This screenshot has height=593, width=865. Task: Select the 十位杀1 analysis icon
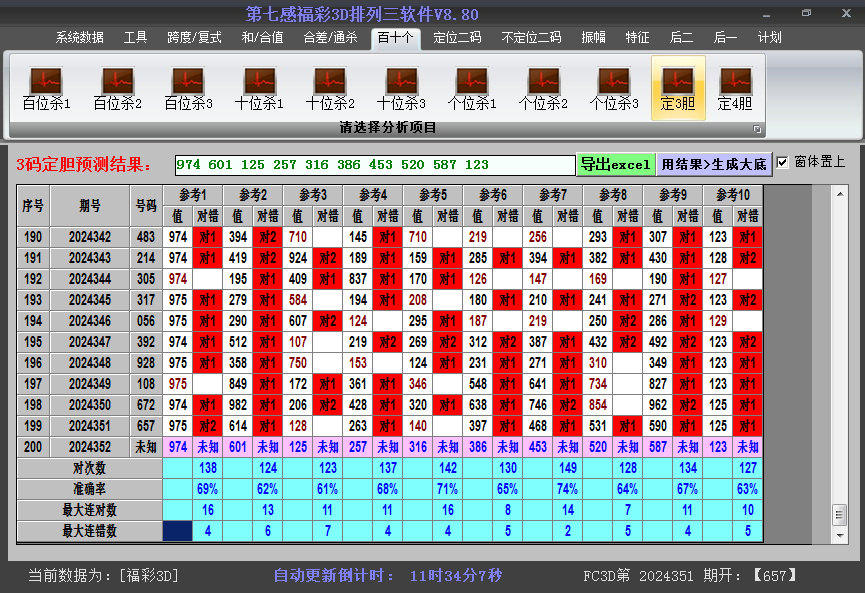click(259, 88)
